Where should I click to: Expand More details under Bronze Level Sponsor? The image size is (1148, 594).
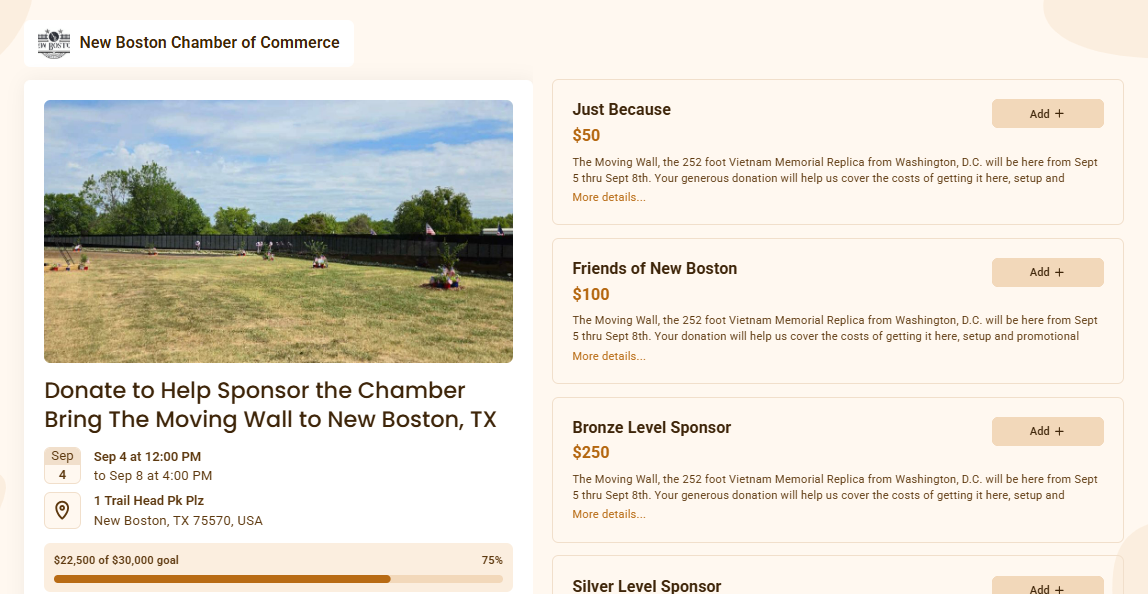[609, 514]
